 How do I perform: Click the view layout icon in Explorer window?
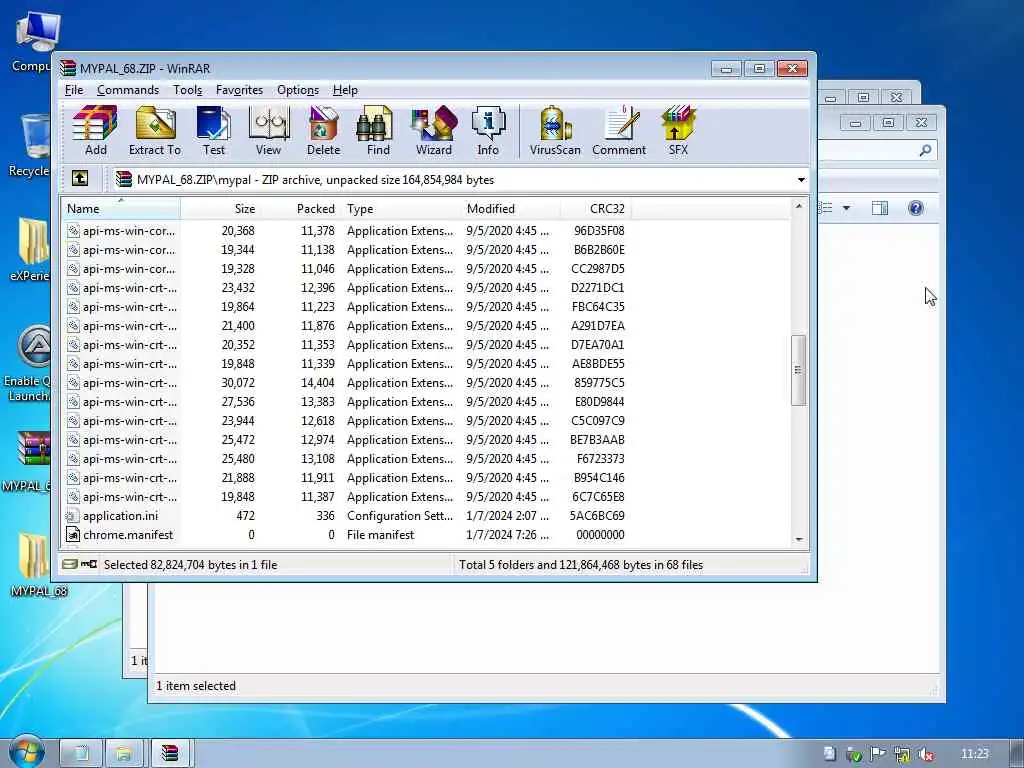[826, 208]
